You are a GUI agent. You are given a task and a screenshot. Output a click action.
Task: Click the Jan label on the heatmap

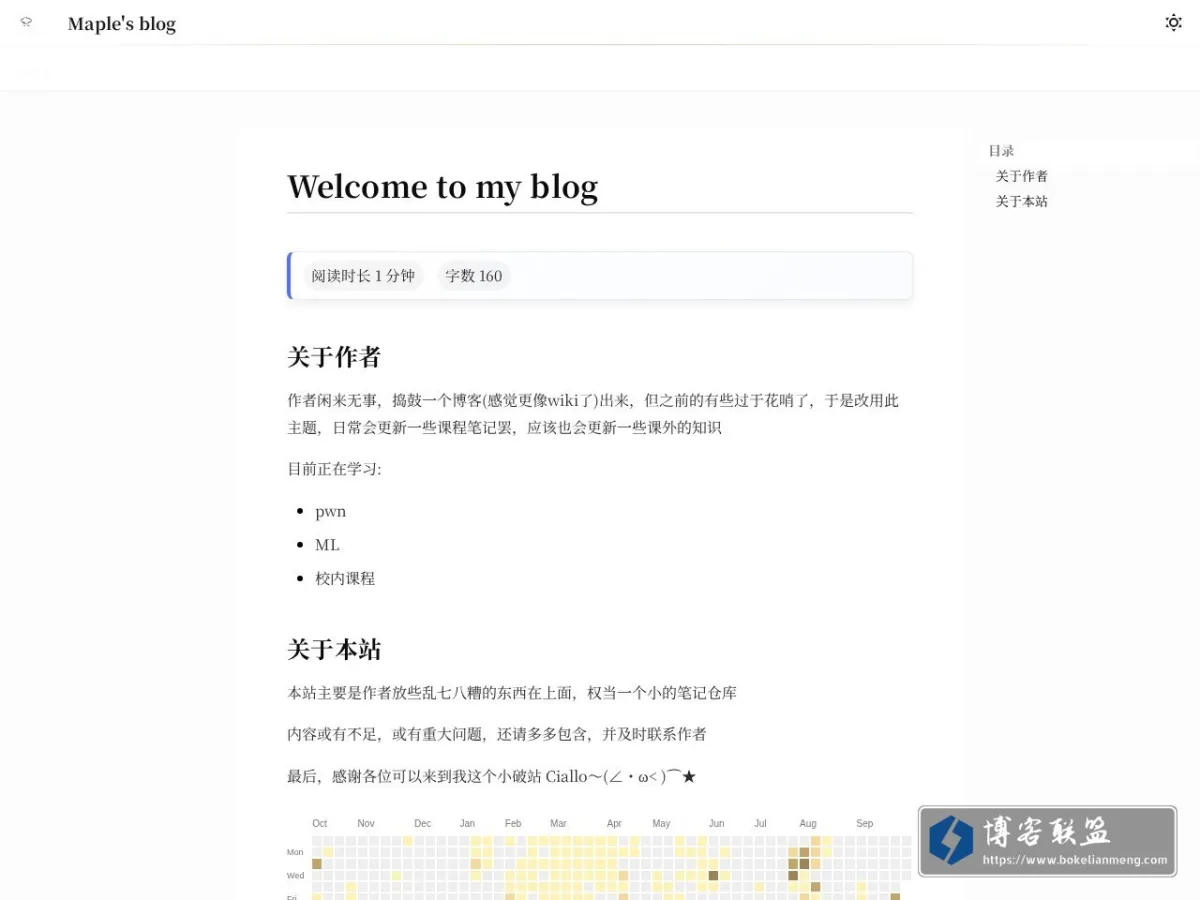pyautogui.click(x=467, y=824)
